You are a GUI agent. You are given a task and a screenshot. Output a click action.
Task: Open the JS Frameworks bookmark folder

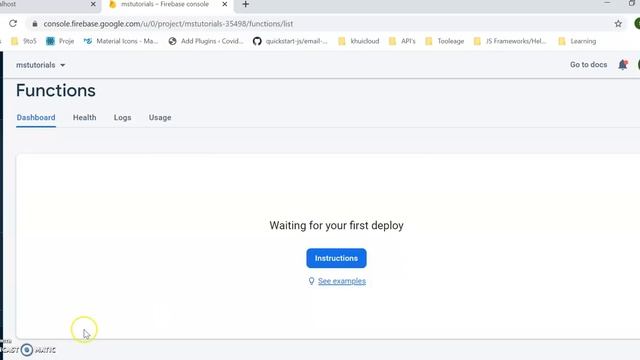click(x=510, y=41)
